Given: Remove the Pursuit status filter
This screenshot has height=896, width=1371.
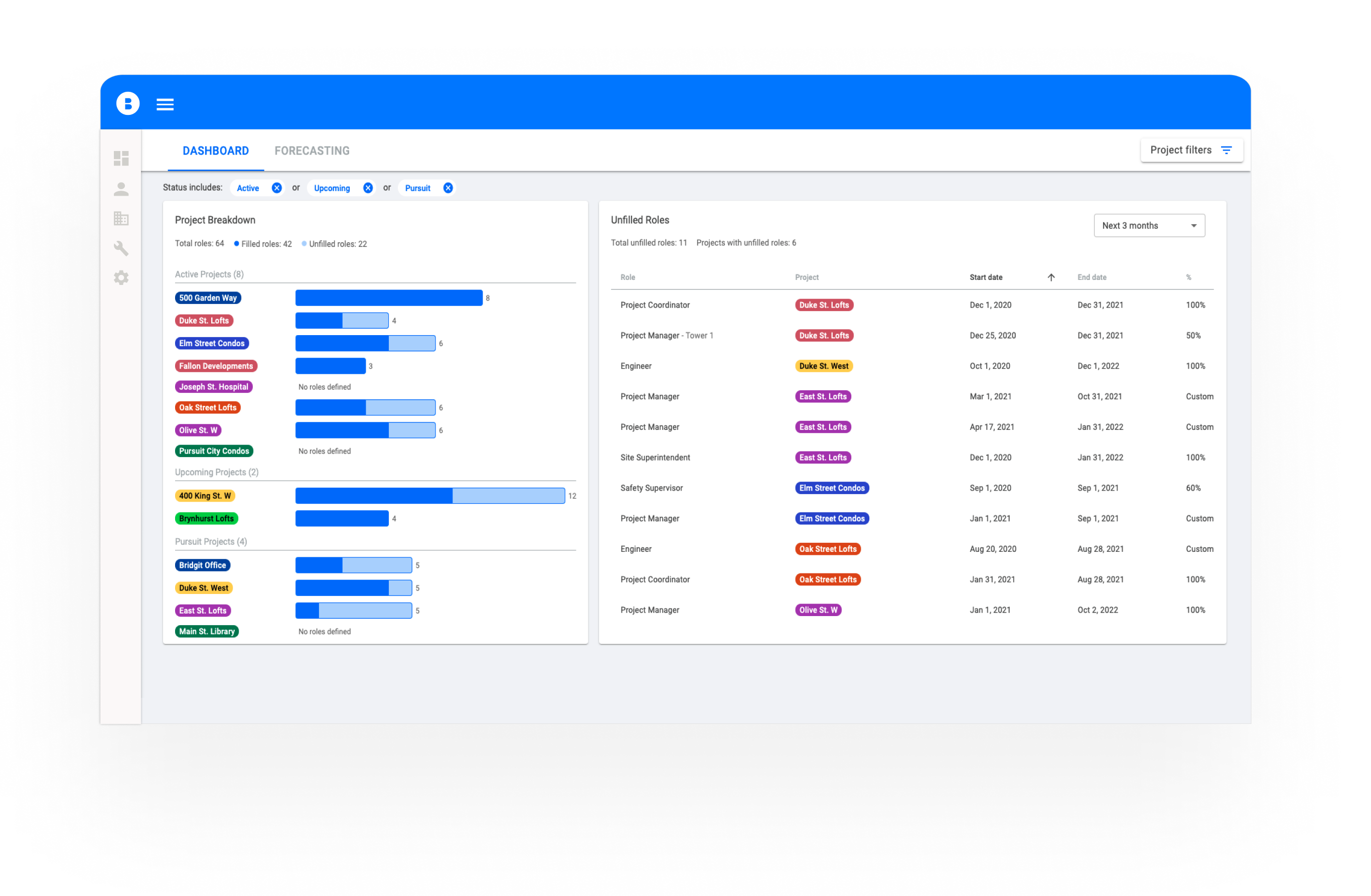Looking at the screenshot, I should pyautogui.click(x=447, y=188).
